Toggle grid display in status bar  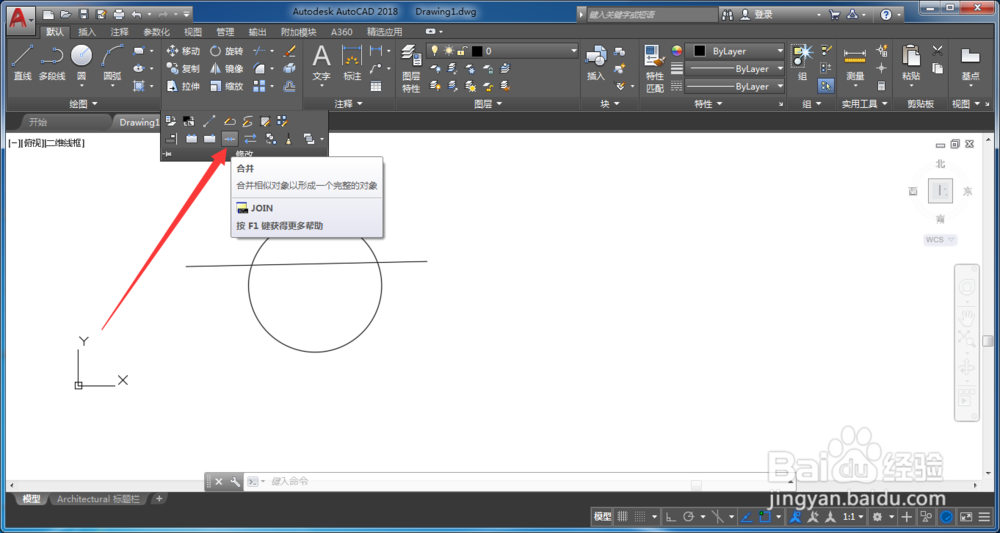tap(623, 516)
